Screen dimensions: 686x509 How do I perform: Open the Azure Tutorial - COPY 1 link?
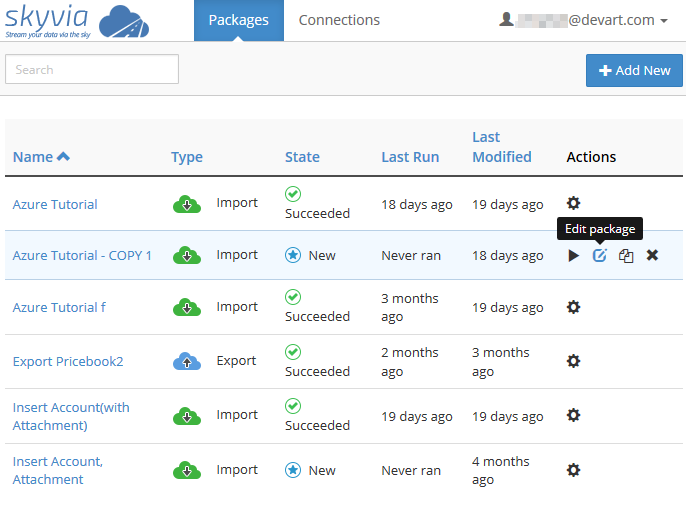click(x=82, y=255)
